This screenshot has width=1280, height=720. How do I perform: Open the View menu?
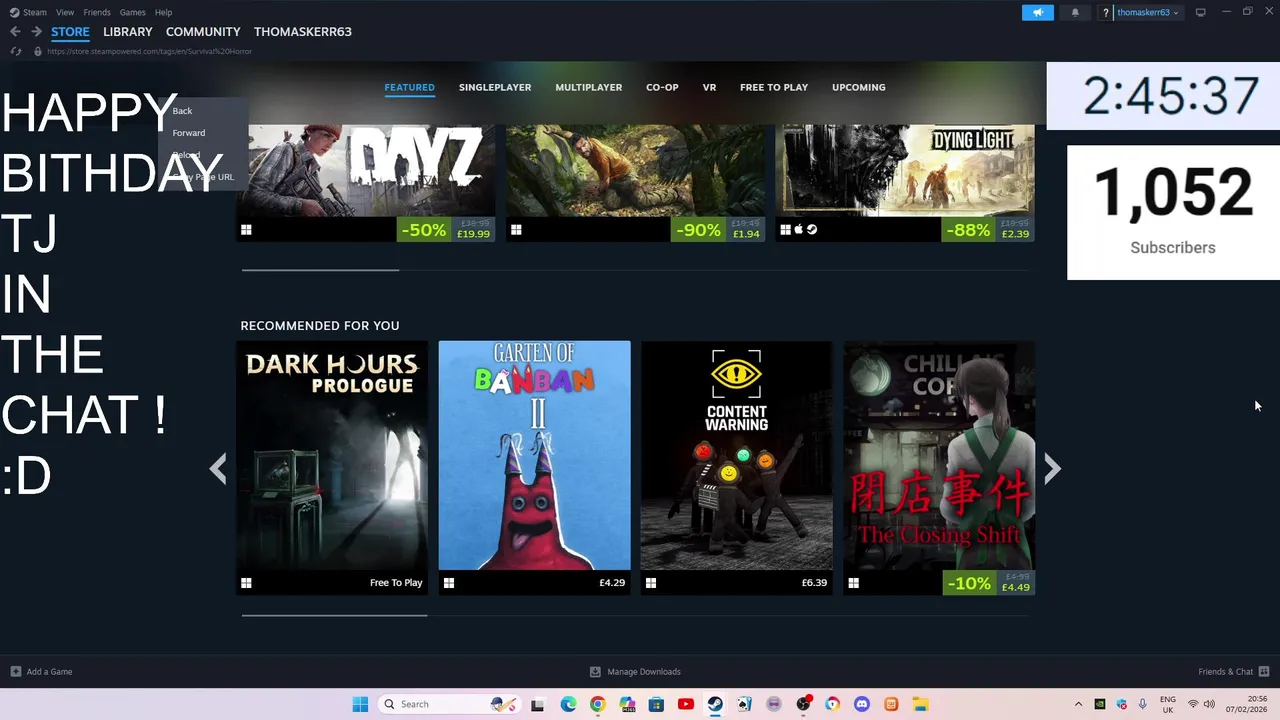[65, 12]
